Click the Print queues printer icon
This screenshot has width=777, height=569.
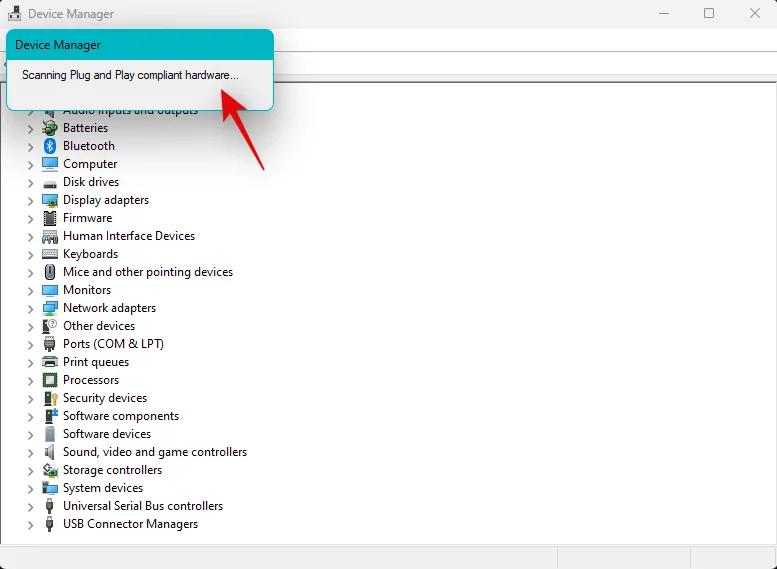coord(50,362)
